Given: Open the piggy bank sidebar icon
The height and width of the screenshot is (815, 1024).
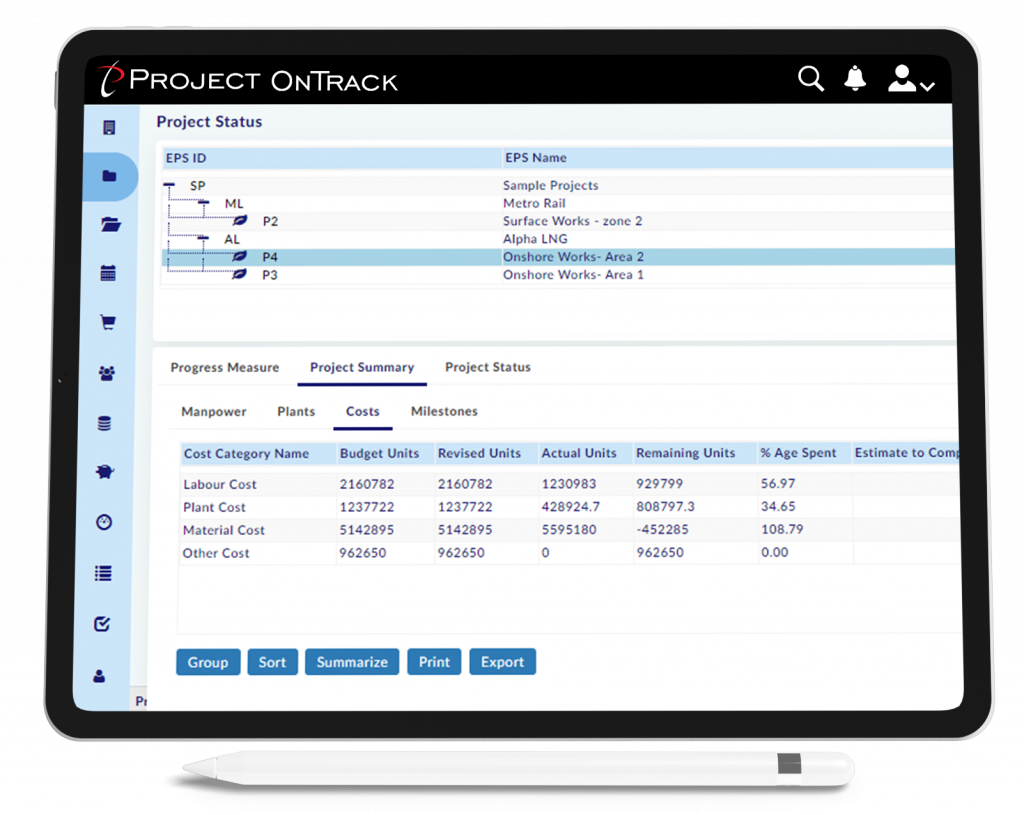Looking at the screenshot, I should pos(104,471).
